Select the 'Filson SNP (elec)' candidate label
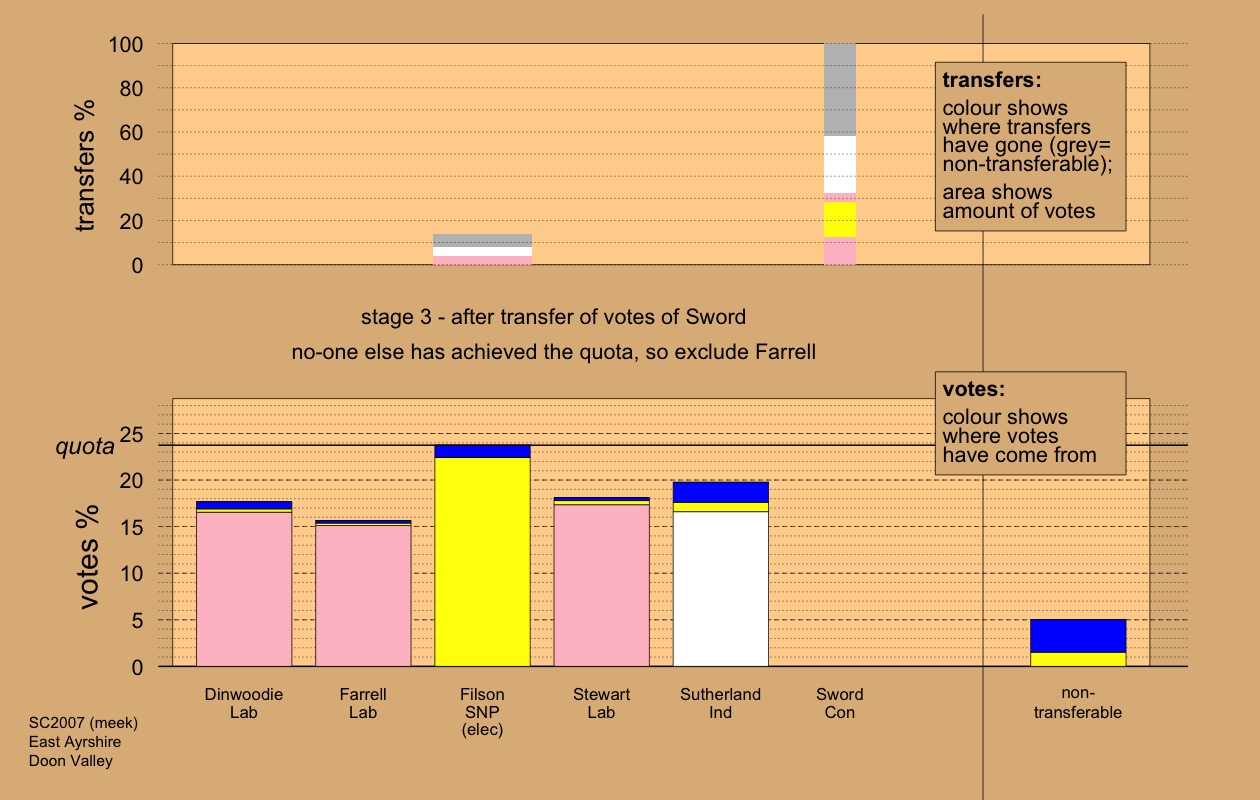Screen dimensions: 1260x800 click(482, 712)
